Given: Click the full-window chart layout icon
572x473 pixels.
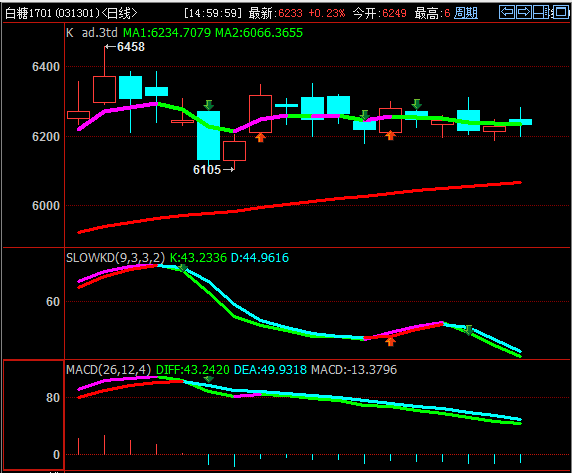Looking at the screenshot, I should 561,12.
